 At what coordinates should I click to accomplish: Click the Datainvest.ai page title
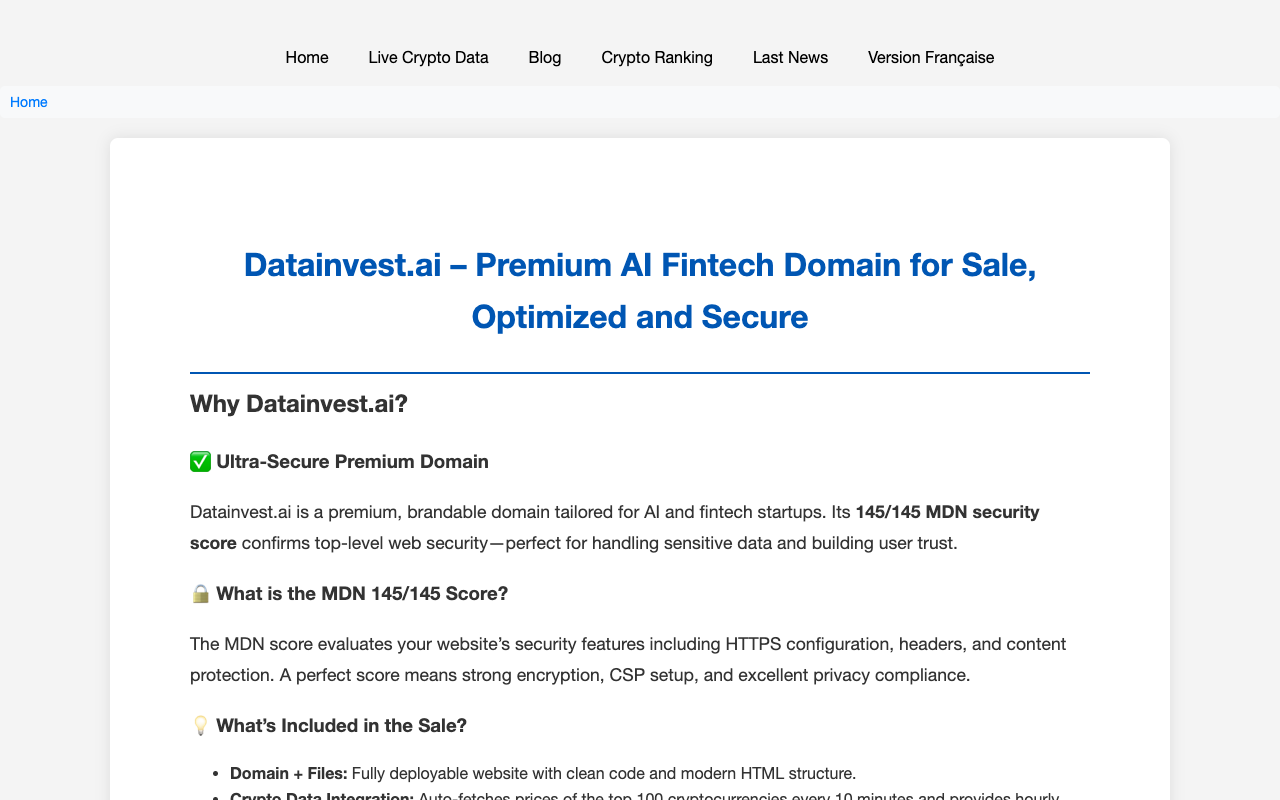tap(640, 291)
